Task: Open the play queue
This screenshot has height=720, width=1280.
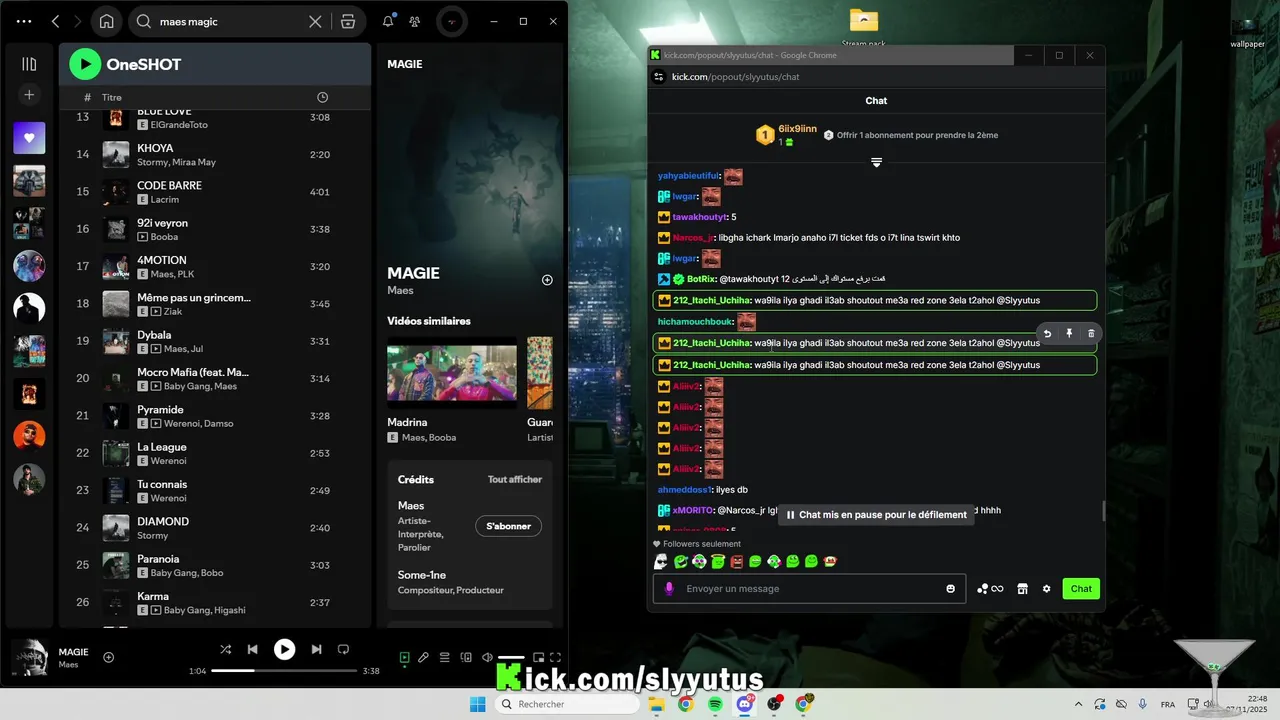Action: (445, 657)
